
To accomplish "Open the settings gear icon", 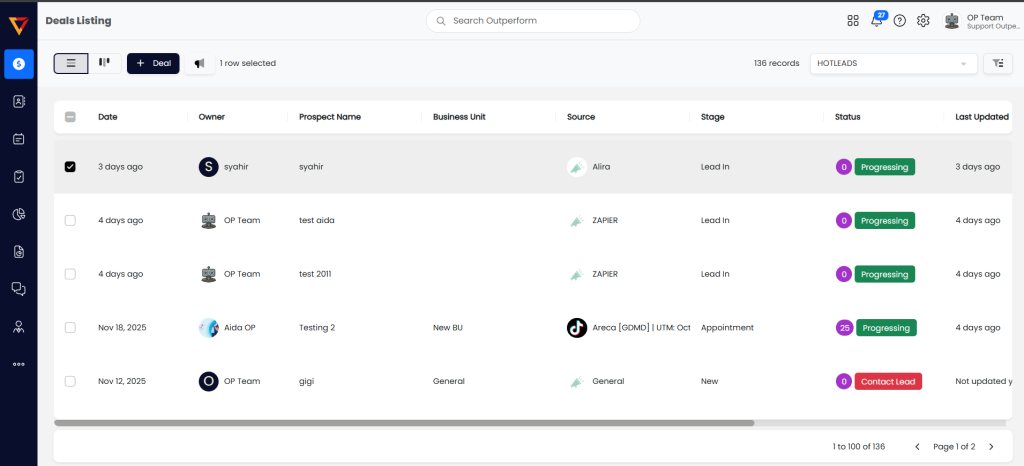I will (923, 21).
